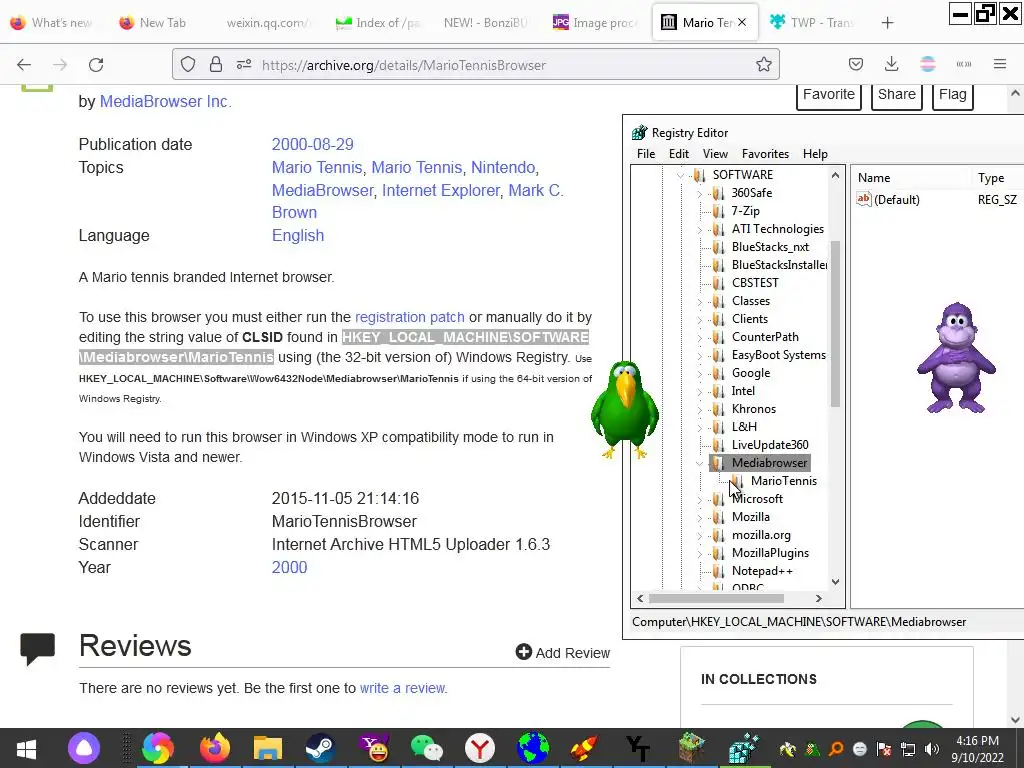The width and height of the screenshot is (1024, 768).
Task: Open a new Firefox tab
Action: (x=887, y=23)
